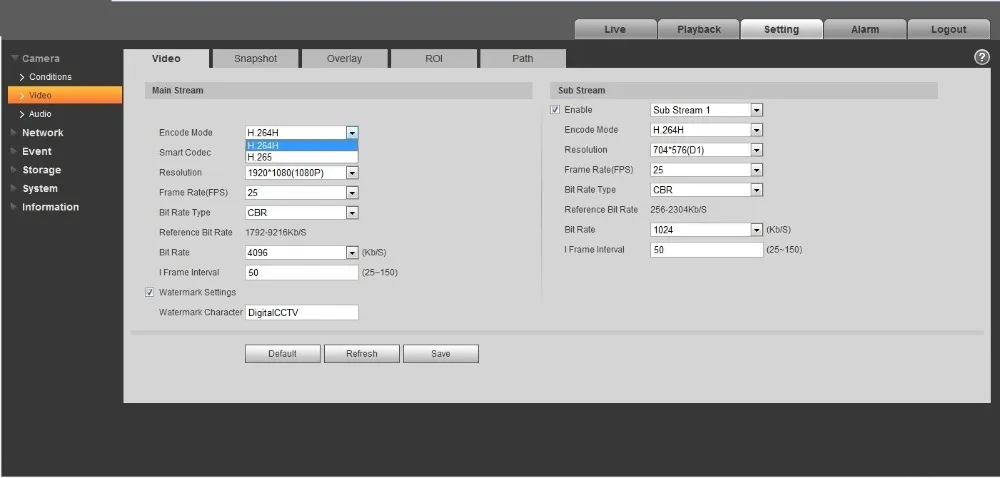The height and width of the screenshot is (478, 1000).
Task: Click the Main Stream I Frame Interval field
Action: 302,273
